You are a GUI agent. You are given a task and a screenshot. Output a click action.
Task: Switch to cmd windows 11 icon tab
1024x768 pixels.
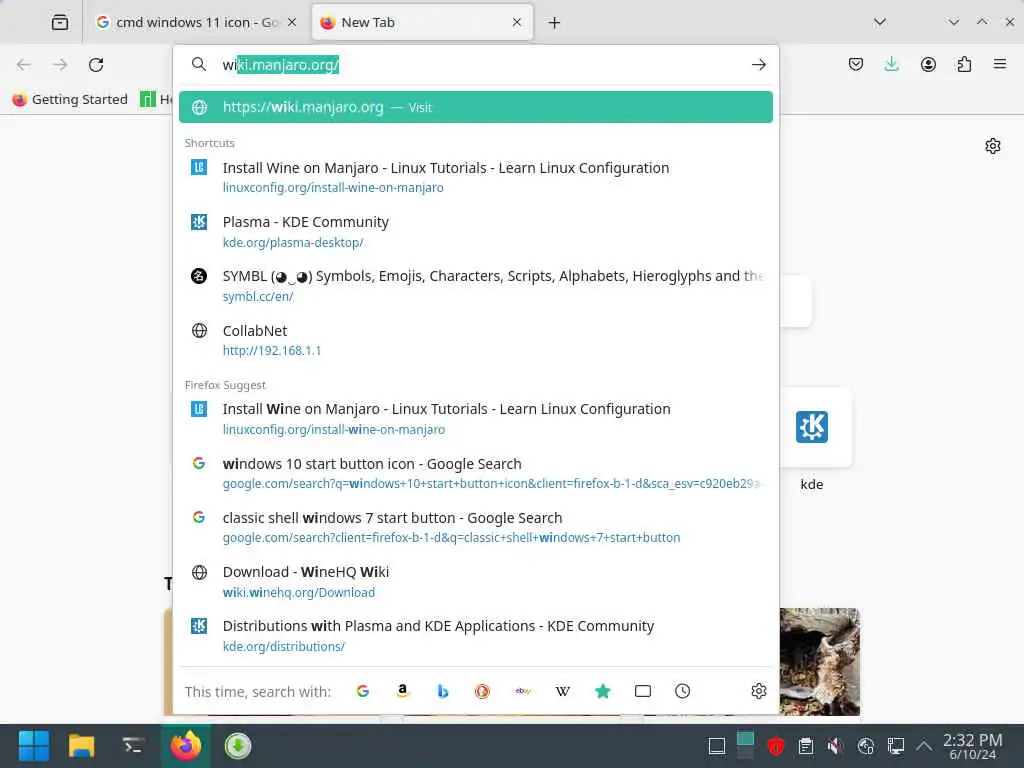[196, 22]
